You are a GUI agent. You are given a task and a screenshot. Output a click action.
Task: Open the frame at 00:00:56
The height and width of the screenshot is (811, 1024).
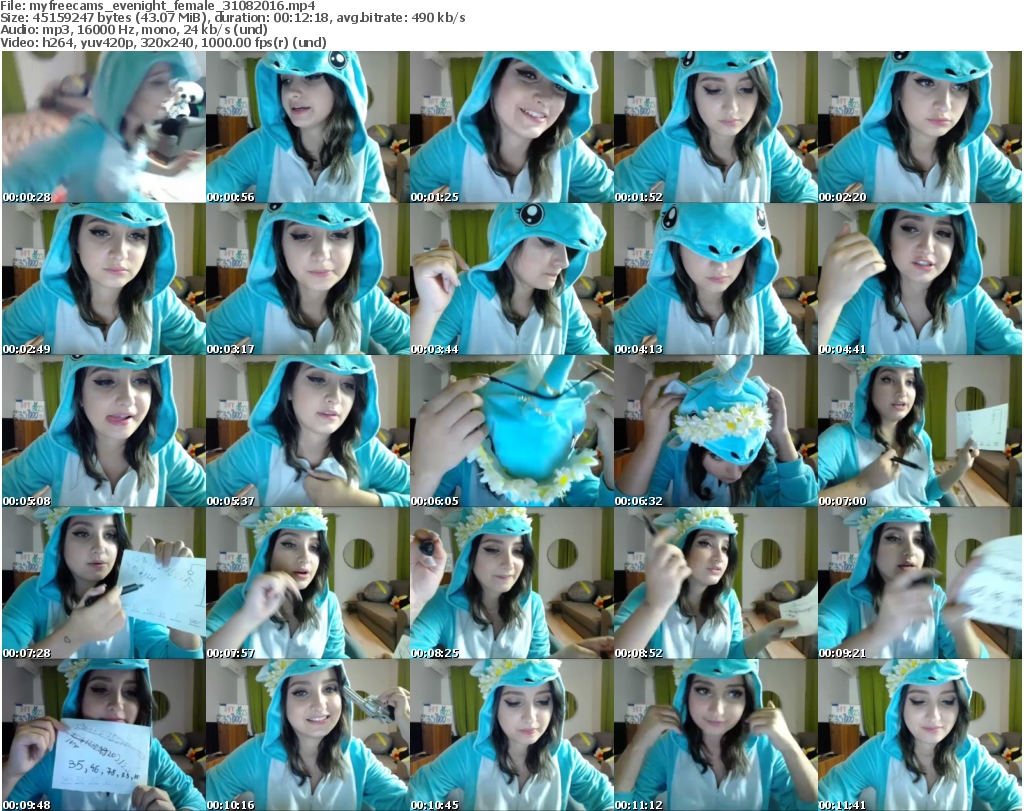(308, 127)
